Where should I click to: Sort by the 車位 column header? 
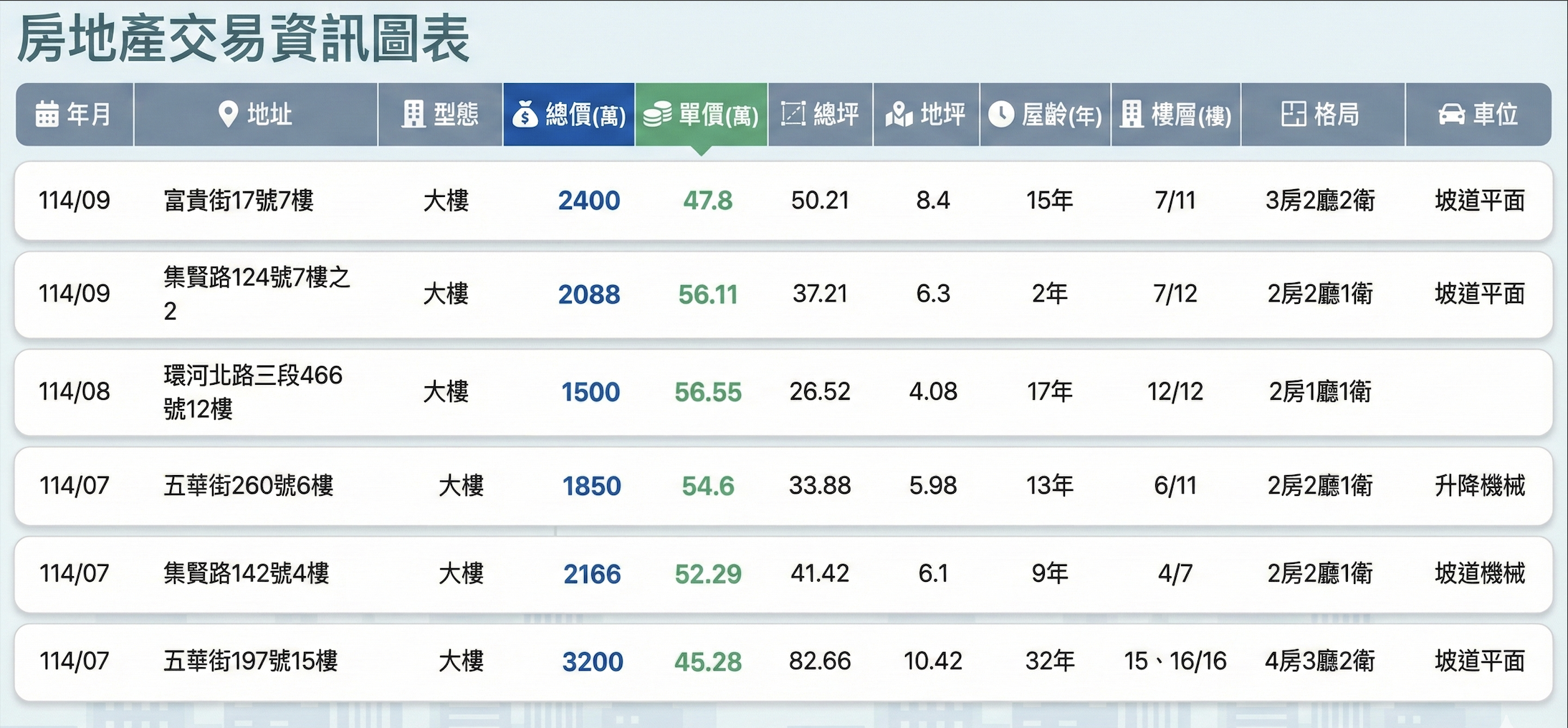(1478, 115)
